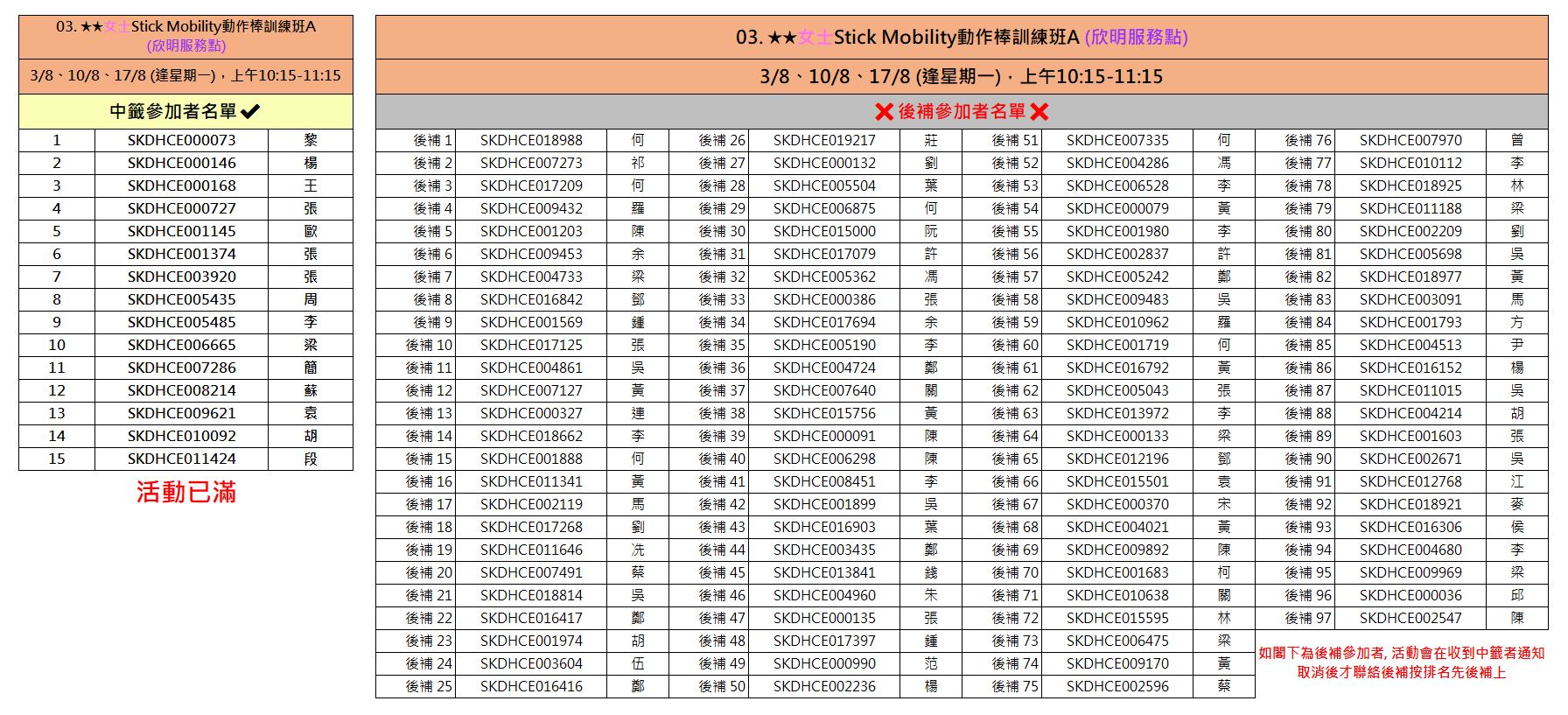Select member ID SKDHCE007286
Image resolution: width=1568 pixels, height=715 pixels.
[181, 368]
